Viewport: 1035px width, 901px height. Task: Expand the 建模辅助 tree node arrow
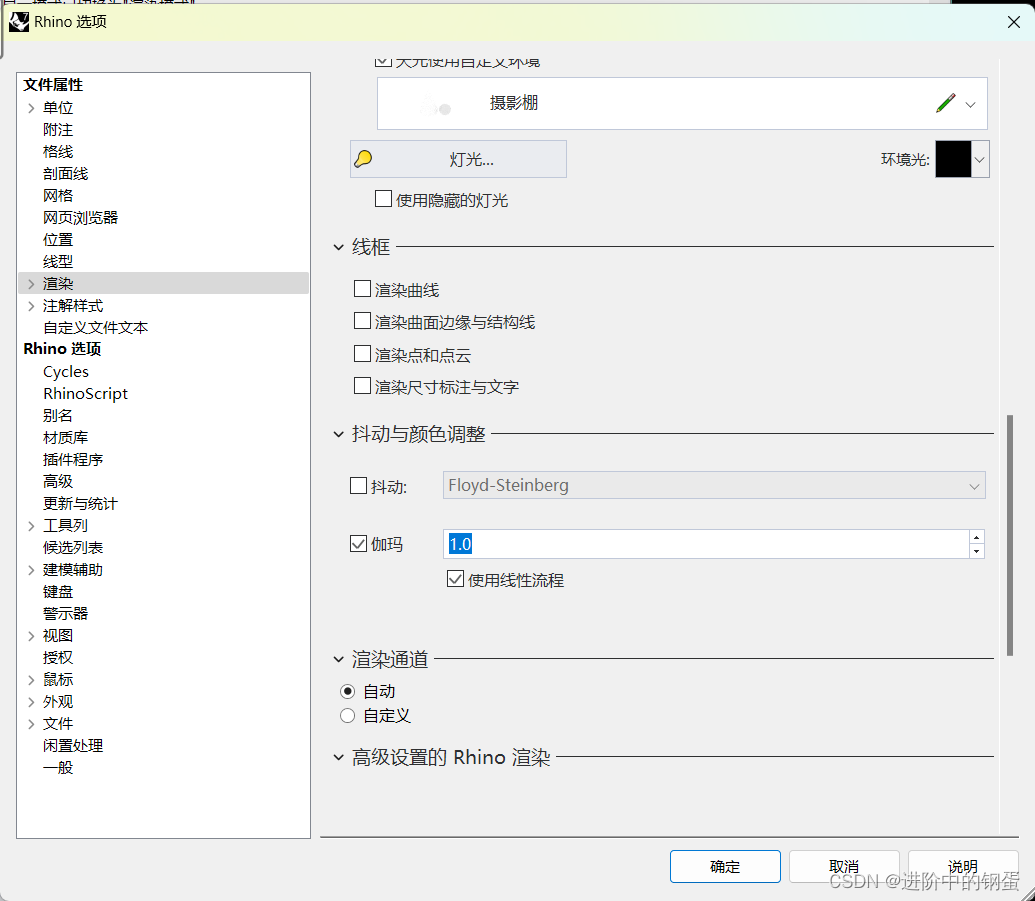tap(31, 570)
